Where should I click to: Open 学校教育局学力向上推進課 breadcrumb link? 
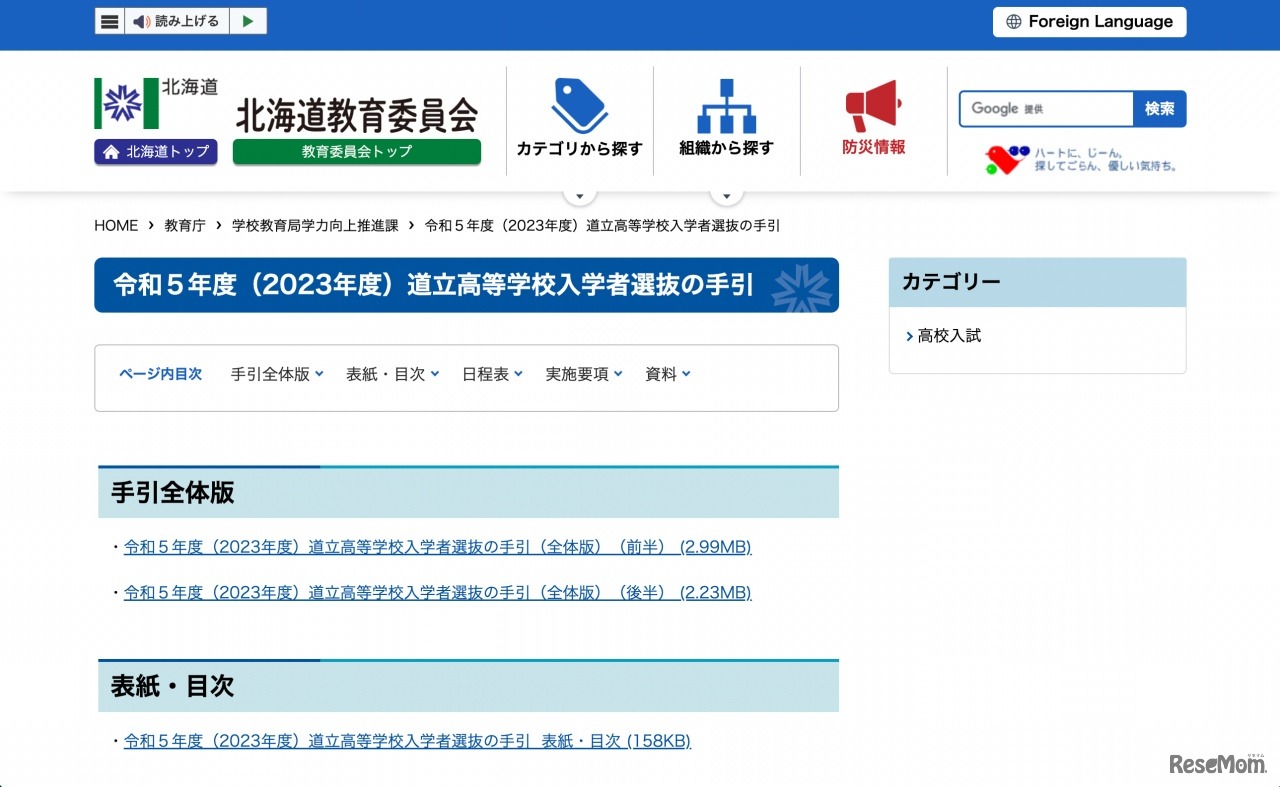315,226
